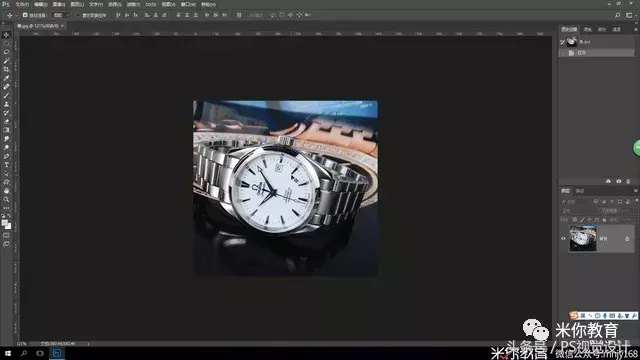The height and width of the screenshot is (360, 640).
Task: Select the Hand tool
Action: (x=6, y=191)
